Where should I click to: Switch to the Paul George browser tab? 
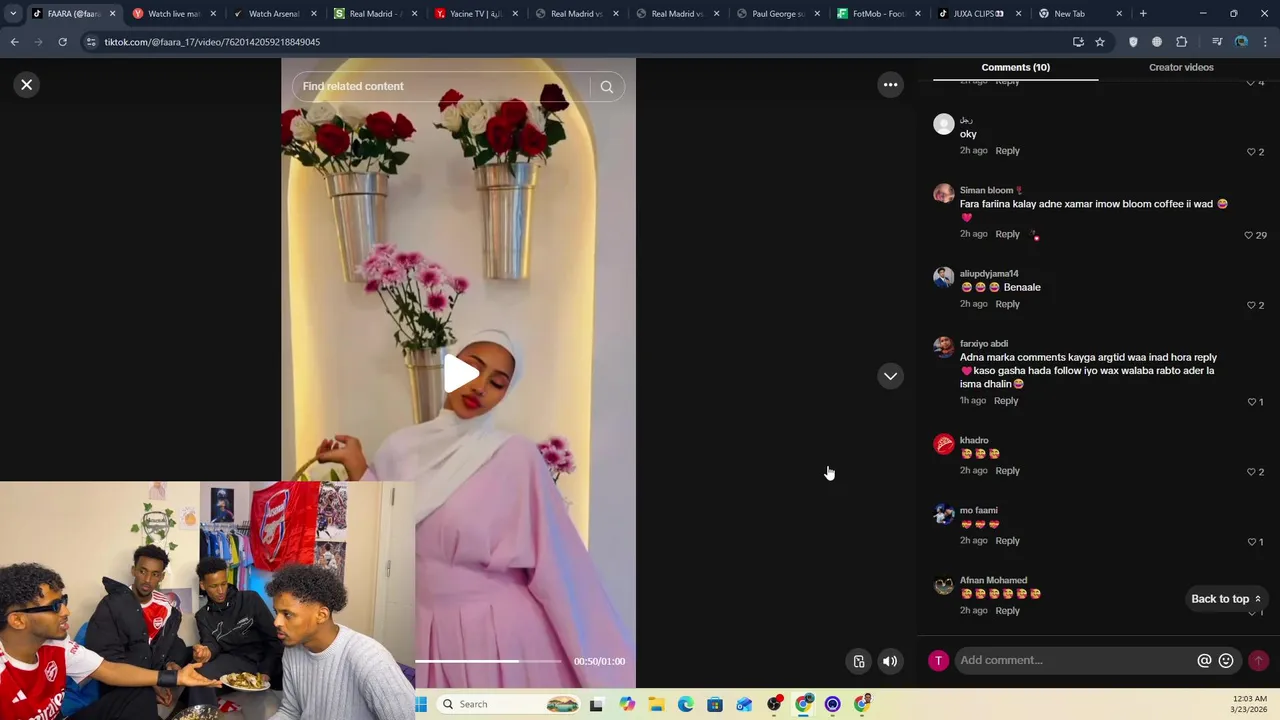(777, 14)
